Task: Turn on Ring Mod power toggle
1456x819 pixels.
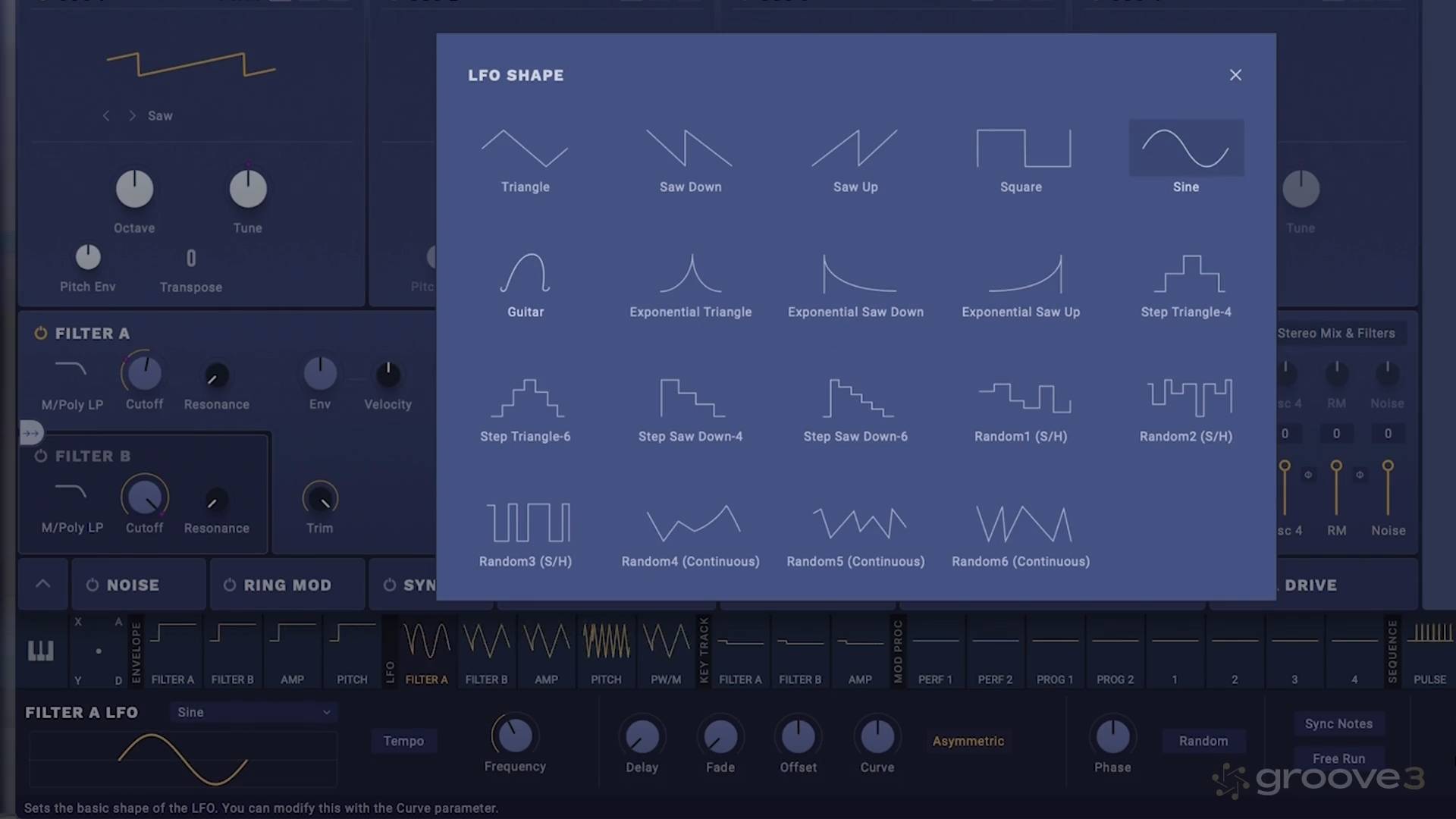Action: 230,585
